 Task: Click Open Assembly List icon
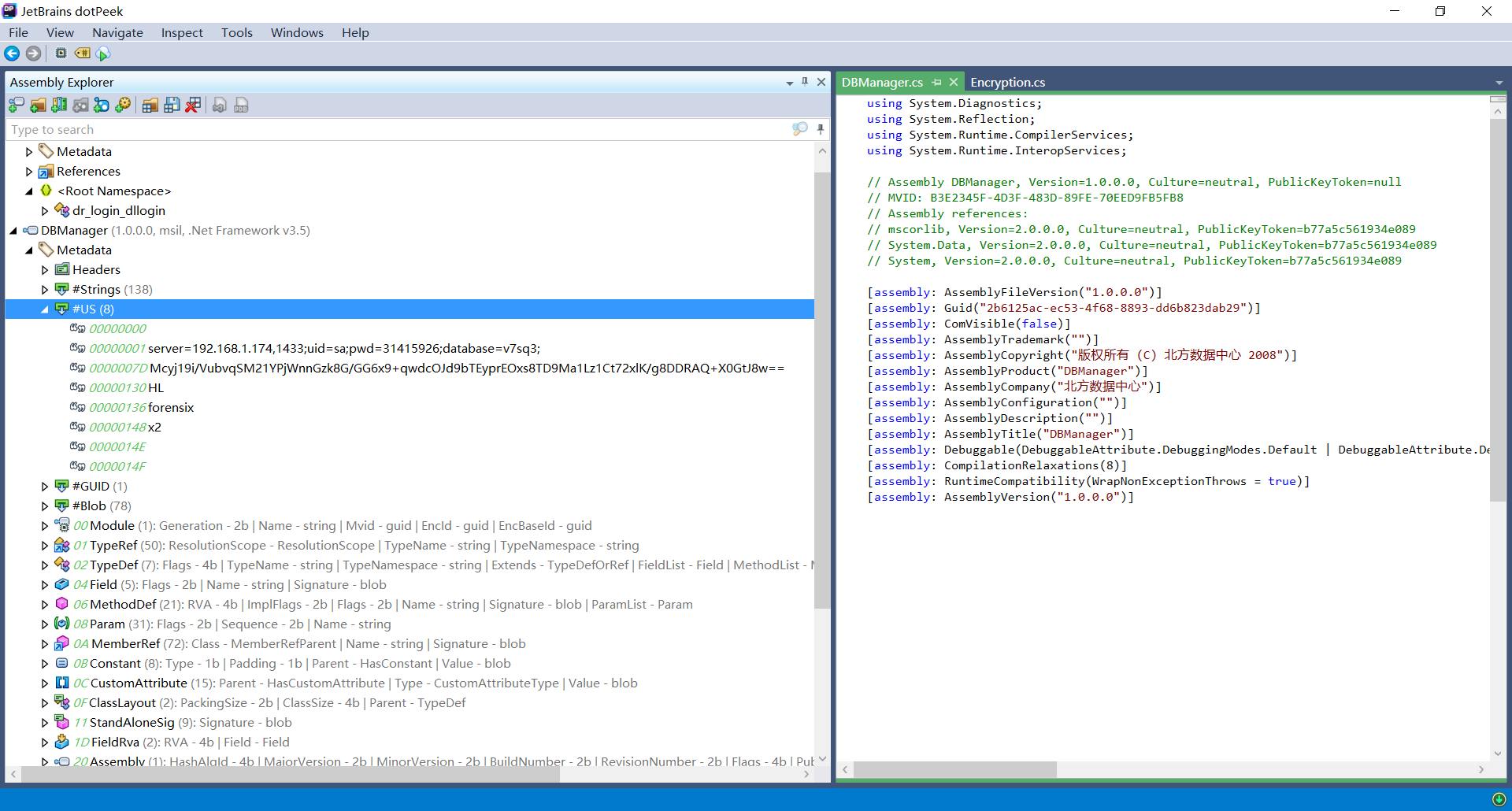pos(150,106)
